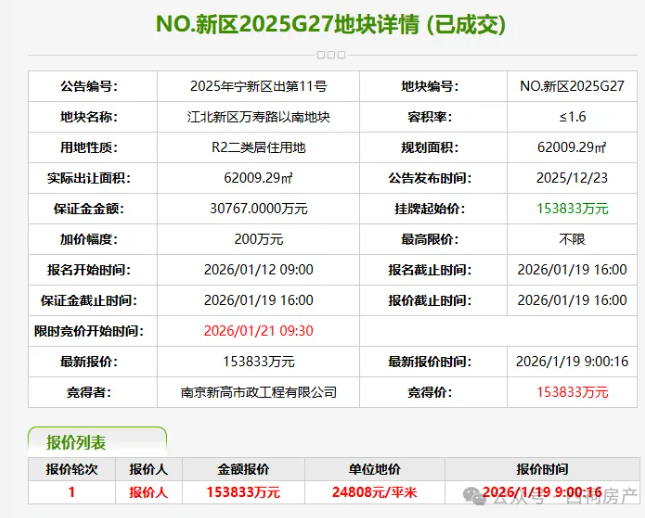Click the red 报价人 link in the bid row
645x518 pixels.
click(x=149, y=492)
